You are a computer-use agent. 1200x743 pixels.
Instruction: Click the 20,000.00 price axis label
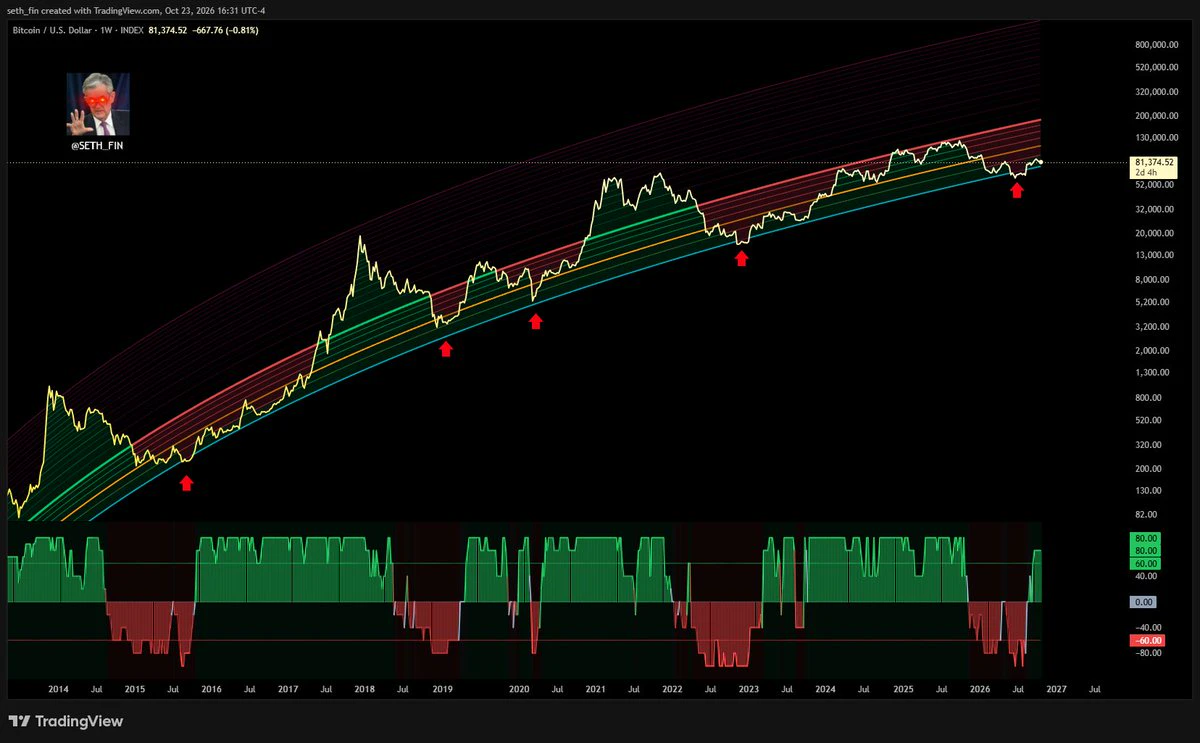coord(1155,233)
